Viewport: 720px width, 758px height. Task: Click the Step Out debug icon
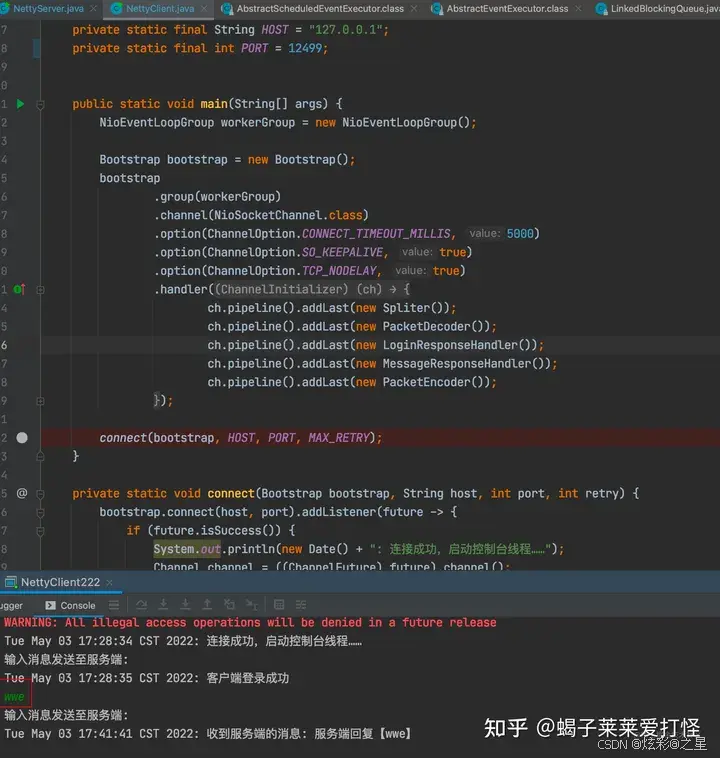(x=207, y=605)
